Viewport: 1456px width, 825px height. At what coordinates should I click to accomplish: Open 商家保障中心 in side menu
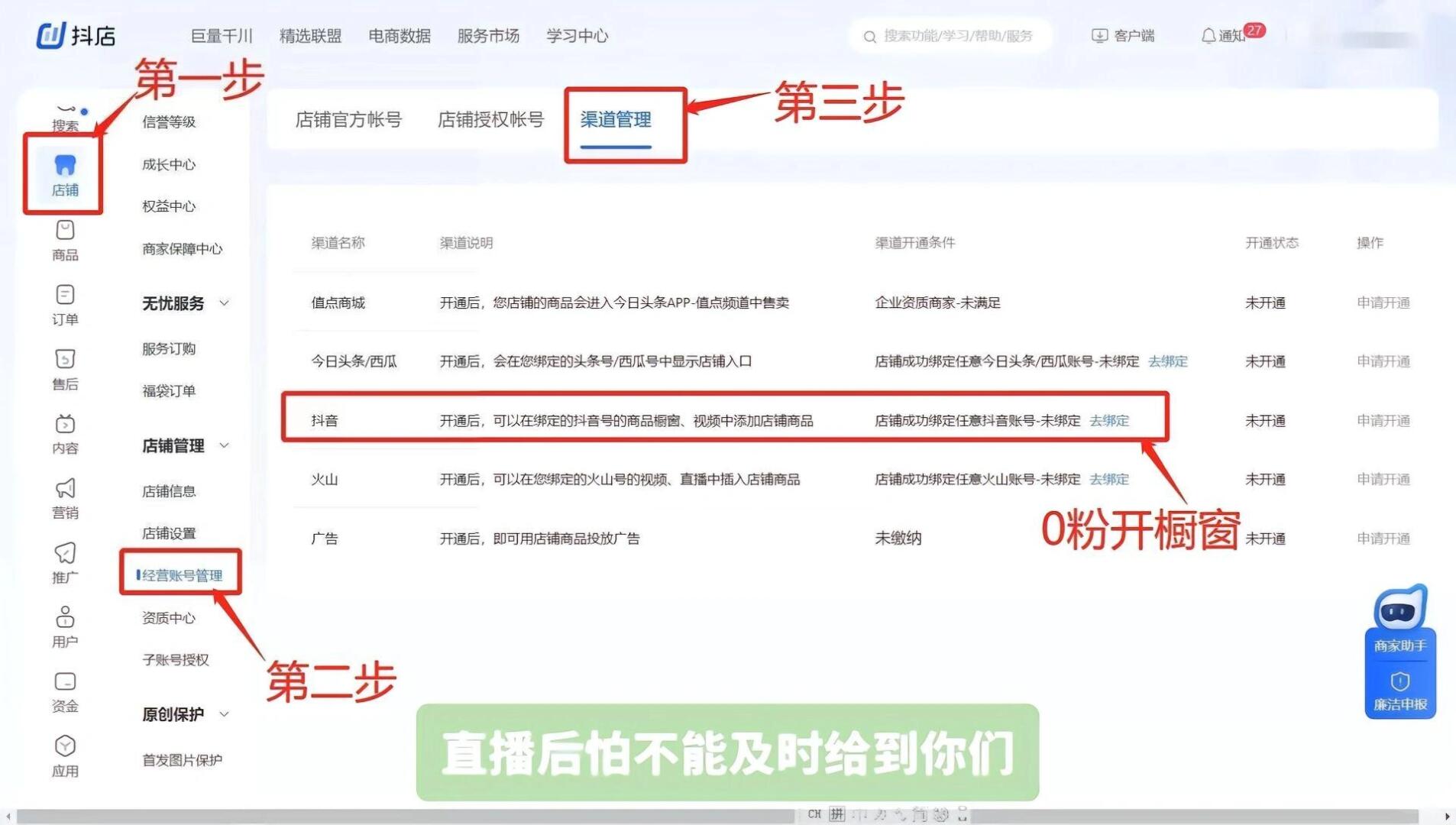coord(182,249)
